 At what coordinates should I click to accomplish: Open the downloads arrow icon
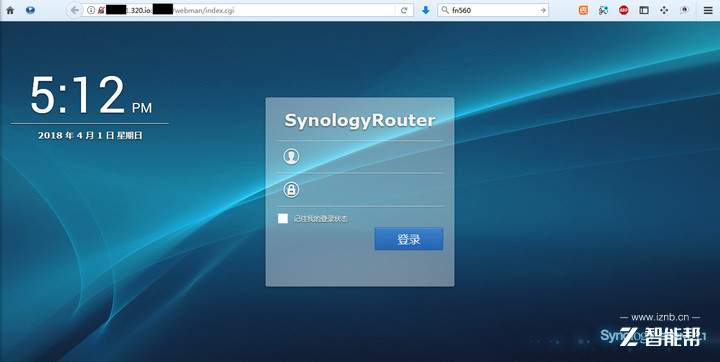(x=426, y=10)
